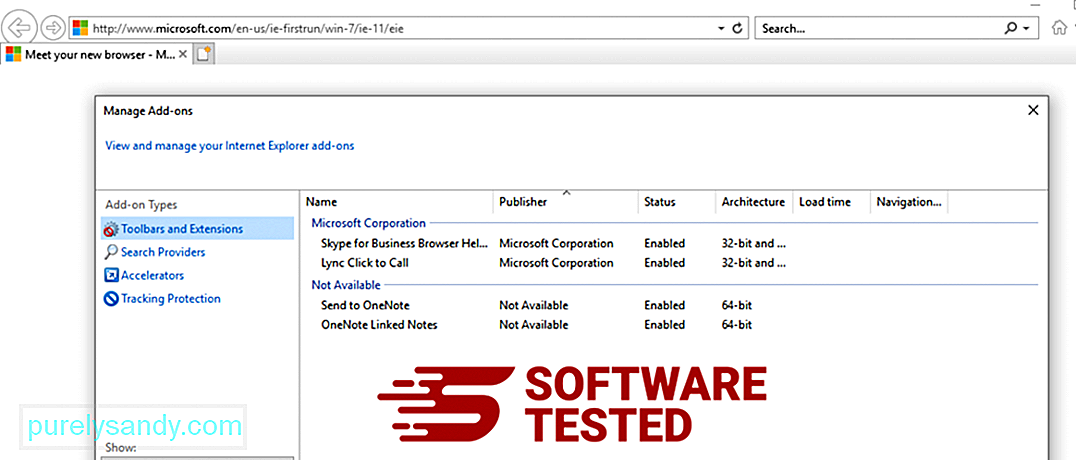Click 64-bit cell of OneNote Linked Notes
The image size is (1076, 460).
tap(736, 324)
